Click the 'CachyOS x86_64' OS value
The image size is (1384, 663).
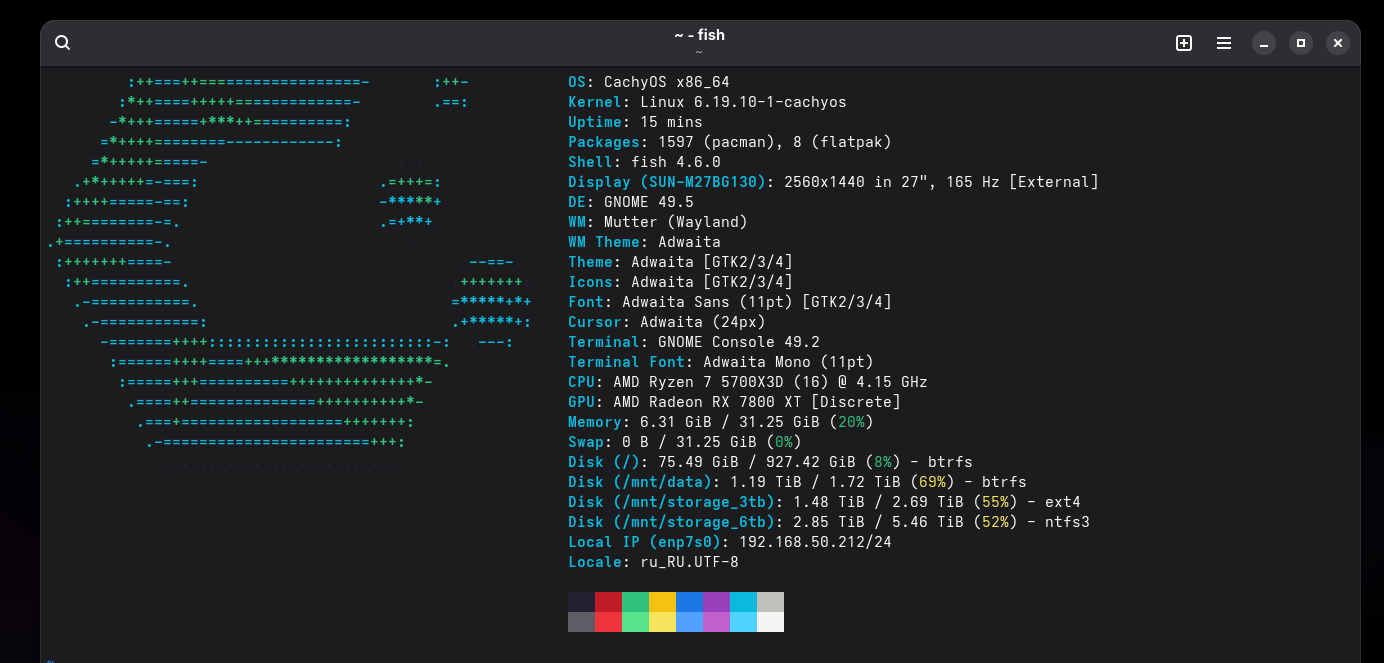[x=667, y=82]
